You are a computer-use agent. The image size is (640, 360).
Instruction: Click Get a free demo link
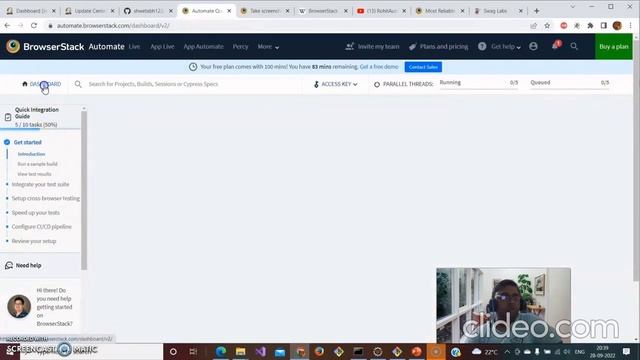pyautogui.click(x=379, y=67)
